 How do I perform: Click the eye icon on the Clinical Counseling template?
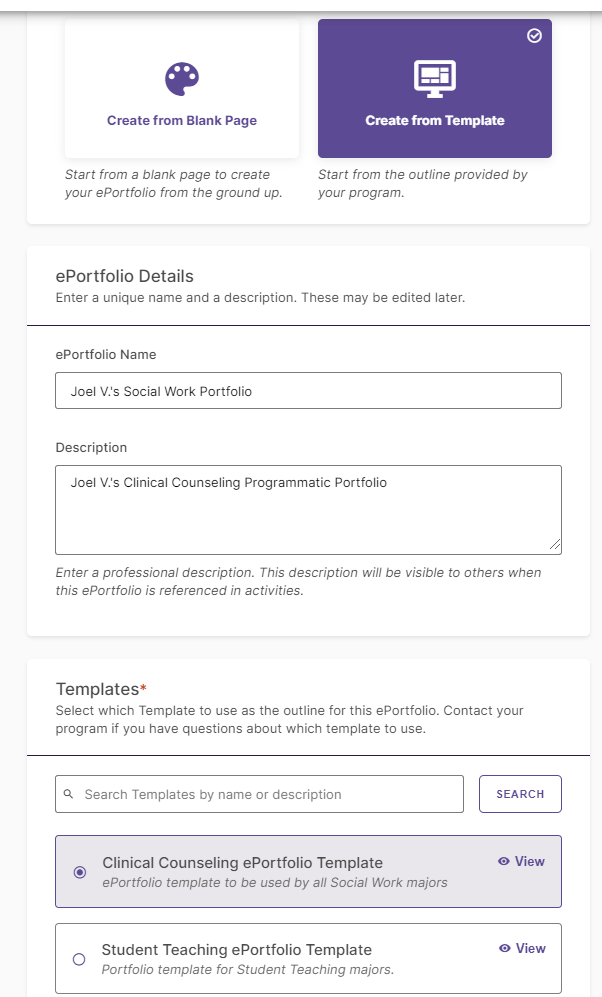point(503,861)
